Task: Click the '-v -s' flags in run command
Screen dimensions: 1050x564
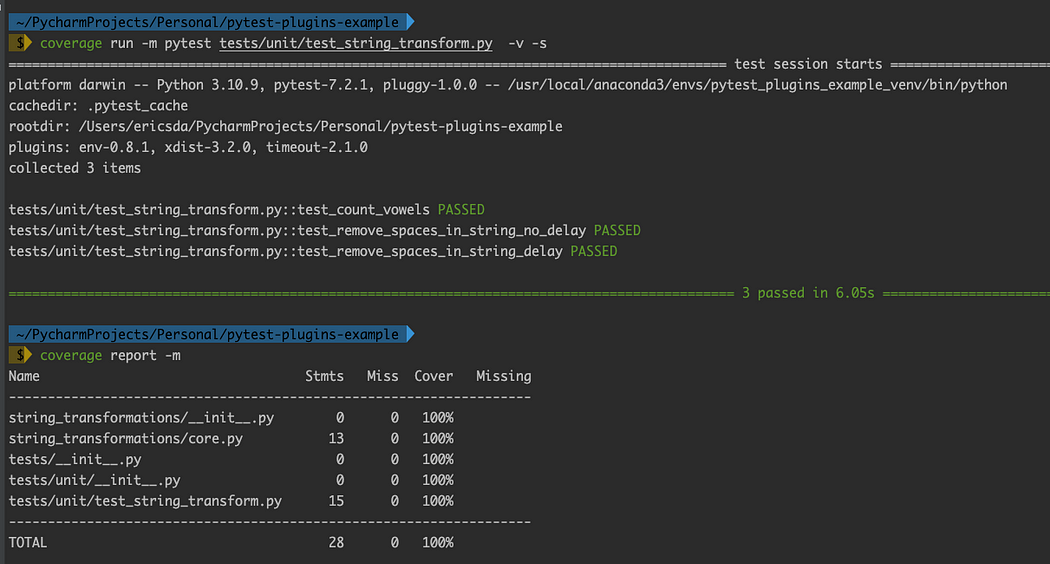Action: click(x=528, y=44)
